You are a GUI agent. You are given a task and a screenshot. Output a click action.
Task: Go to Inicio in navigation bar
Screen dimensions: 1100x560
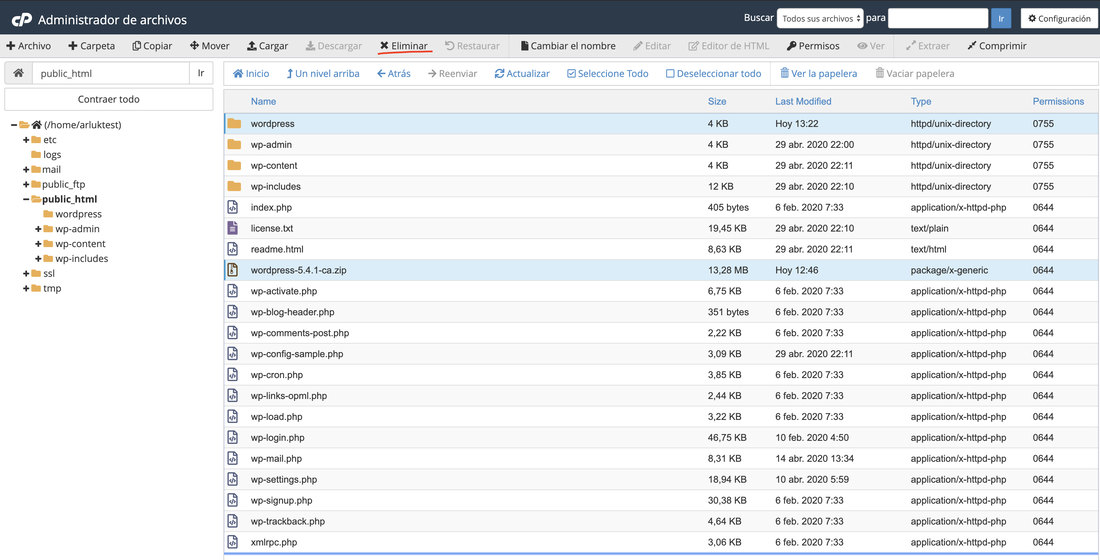point(251,74)
